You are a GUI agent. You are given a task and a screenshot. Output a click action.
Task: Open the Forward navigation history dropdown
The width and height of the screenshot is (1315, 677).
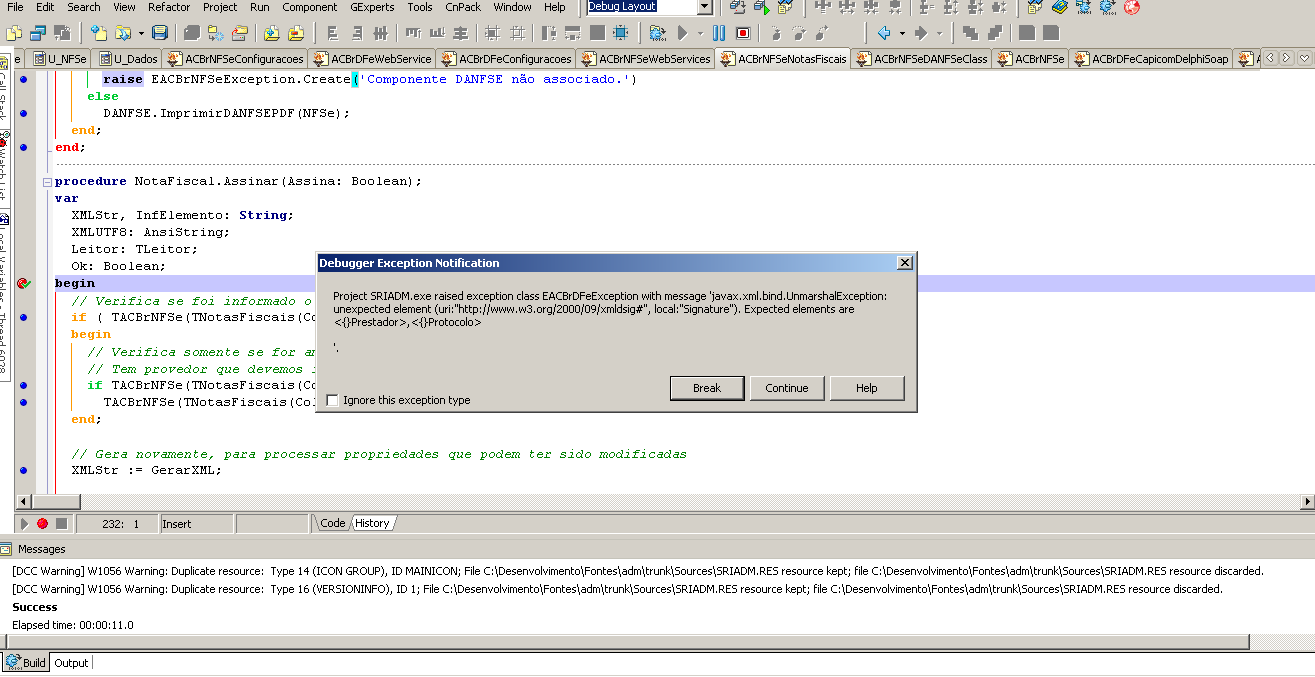(x=939, y=33)
